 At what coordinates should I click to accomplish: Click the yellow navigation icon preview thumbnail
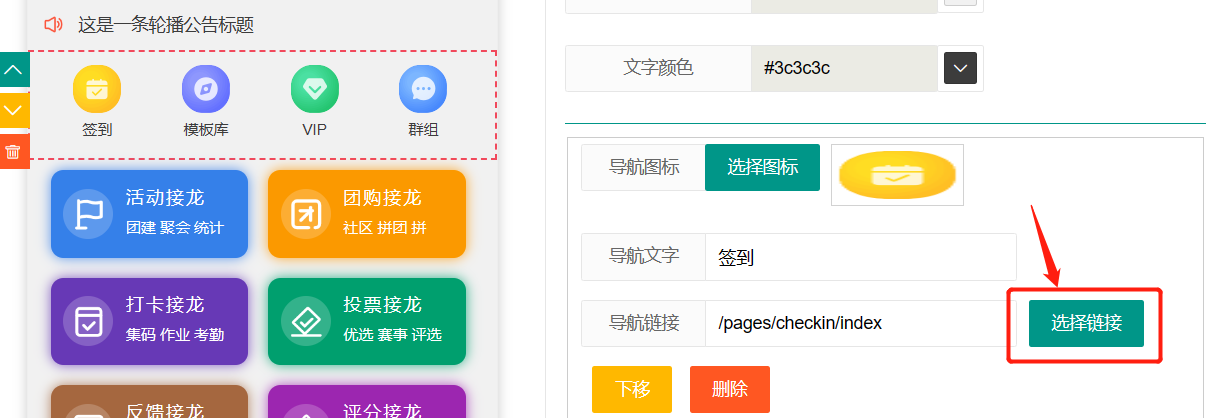pyautogui.click(x=897, y=175)
